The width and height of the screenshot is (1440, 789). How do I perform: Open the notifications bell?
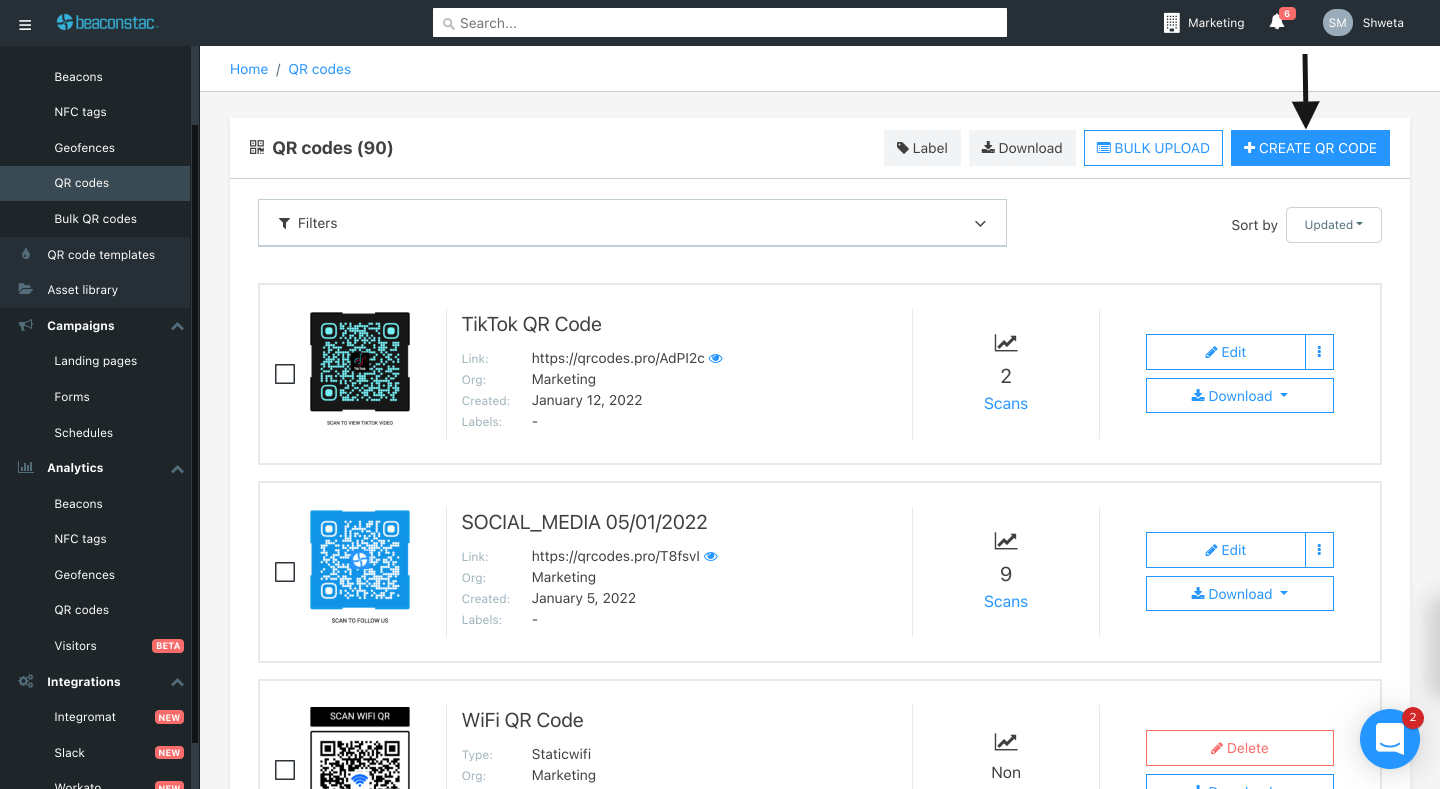(x=1277, y=23)
